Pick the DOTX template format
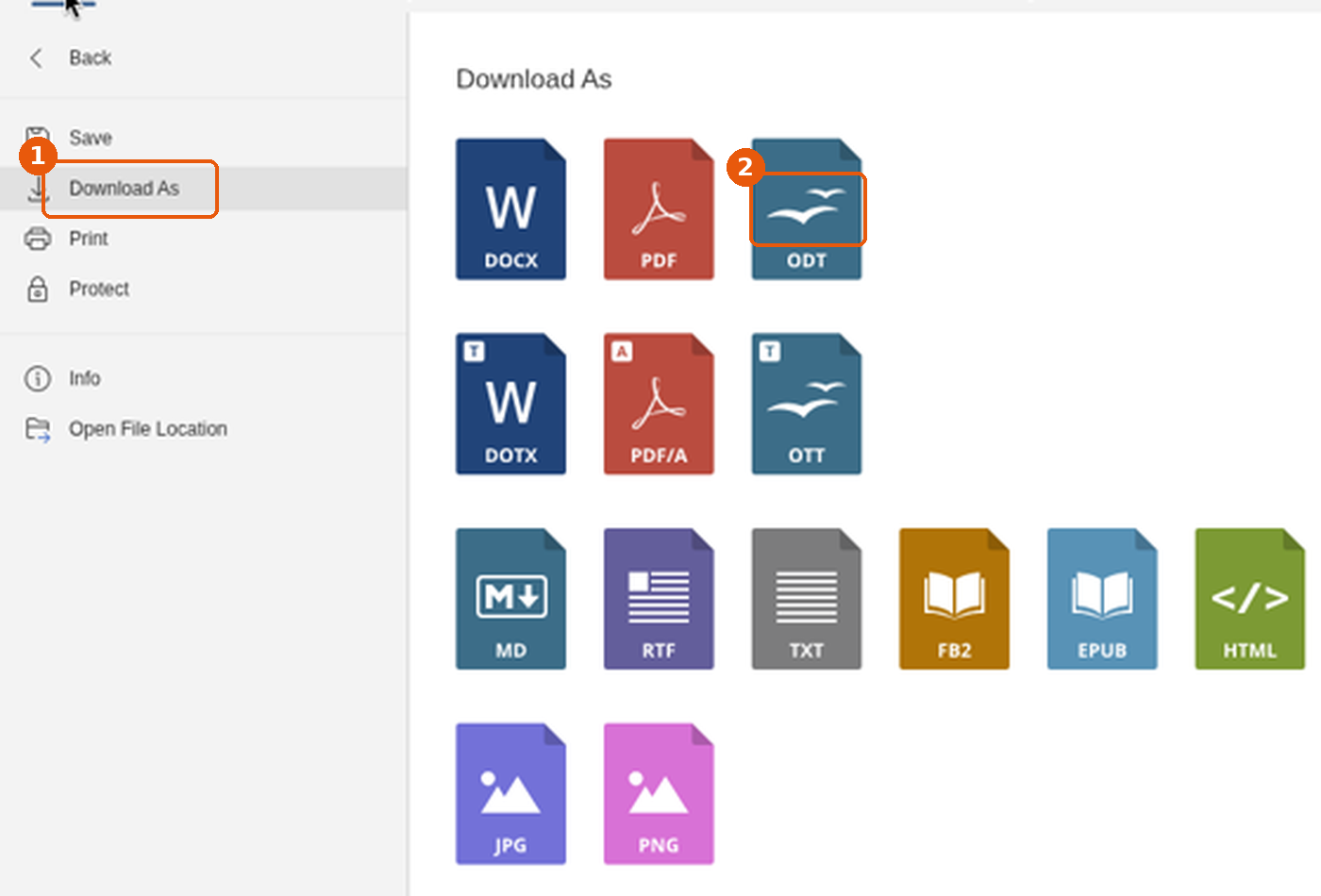 coord(510,404)
